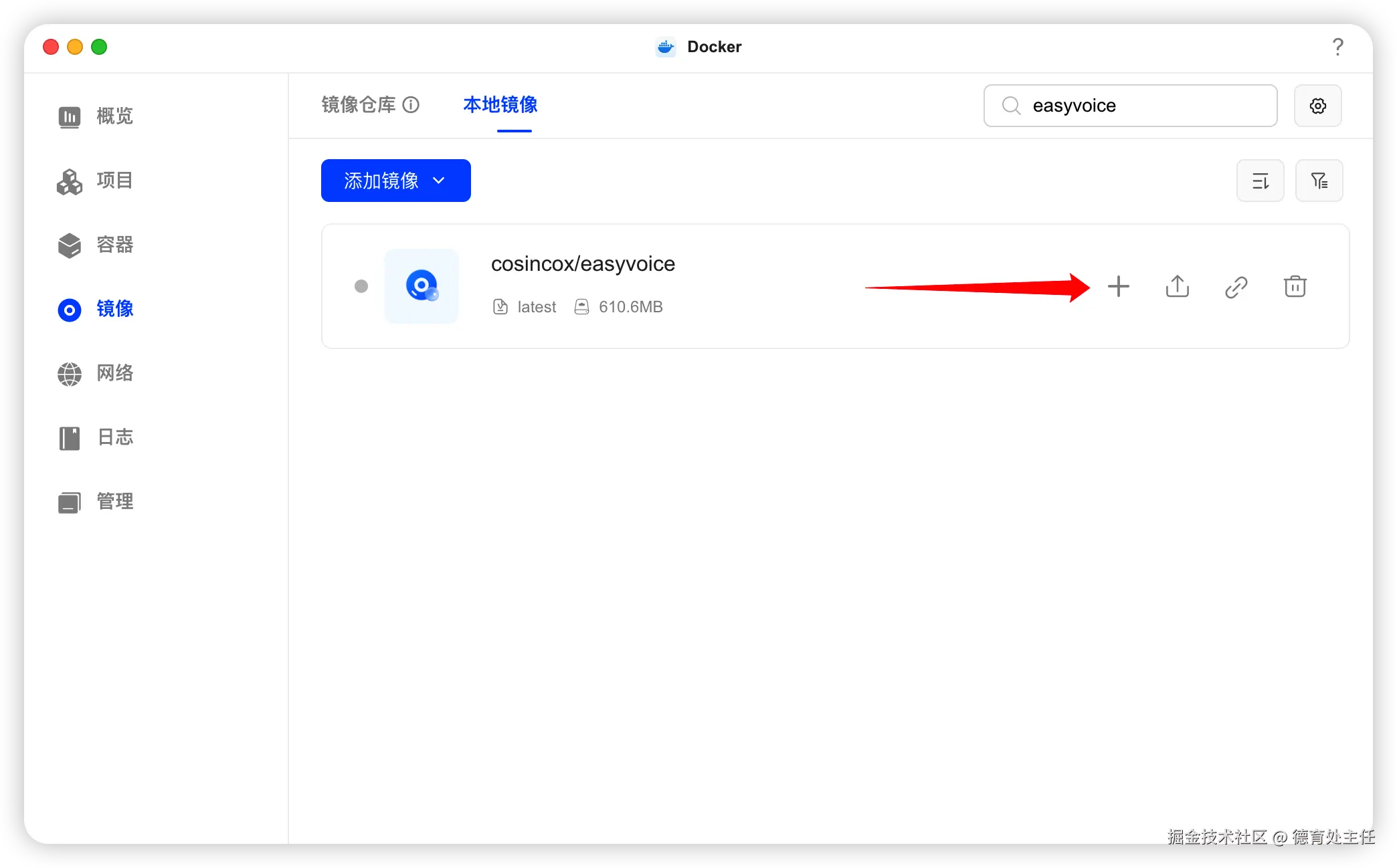Export the cosincox/easyvoice image
This screenshot has width=1397, height=868.
click(x=1178, y=286)
